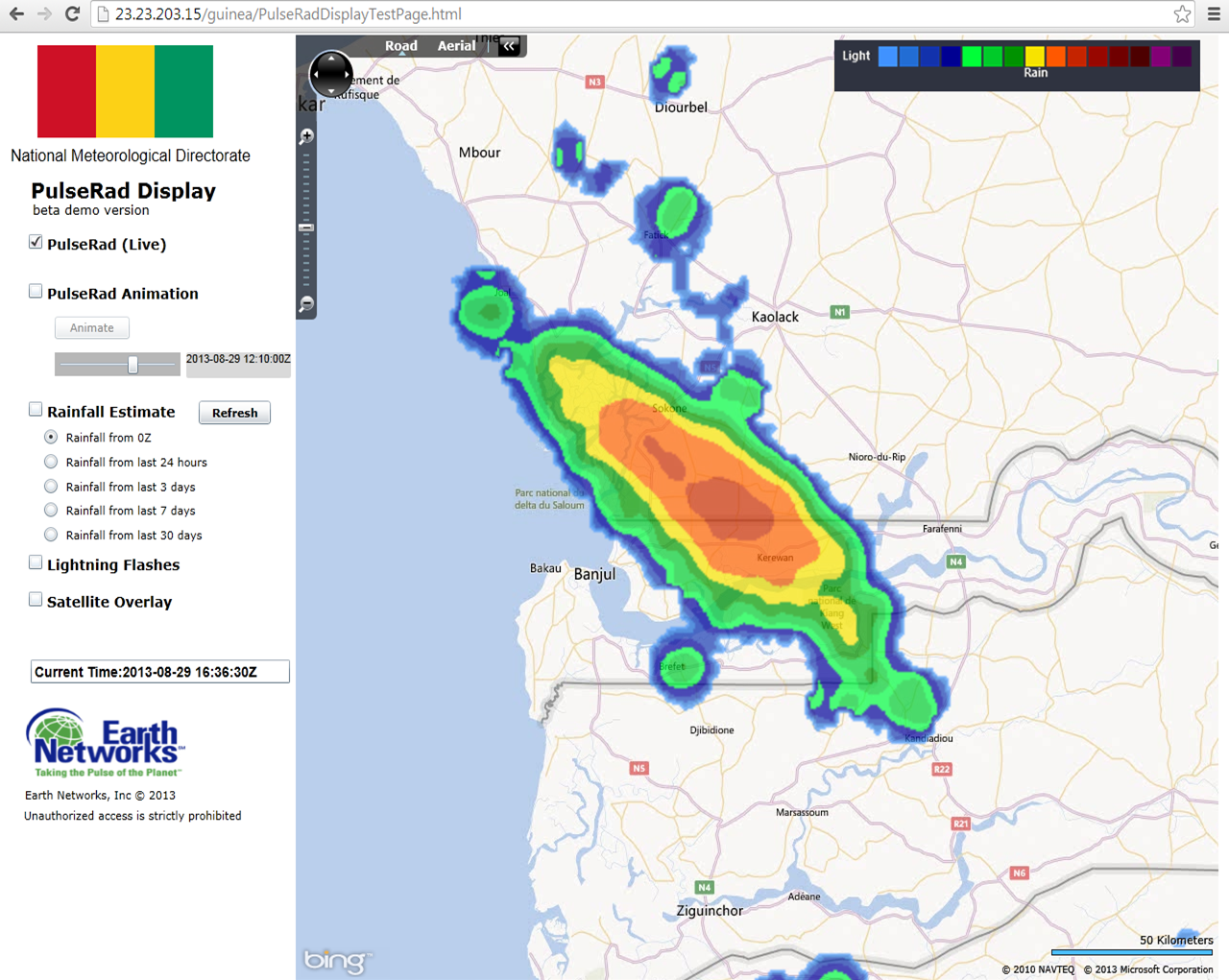Click the animation time slider thumb
Screen dimensions: 1229x980
click(133, 364)
